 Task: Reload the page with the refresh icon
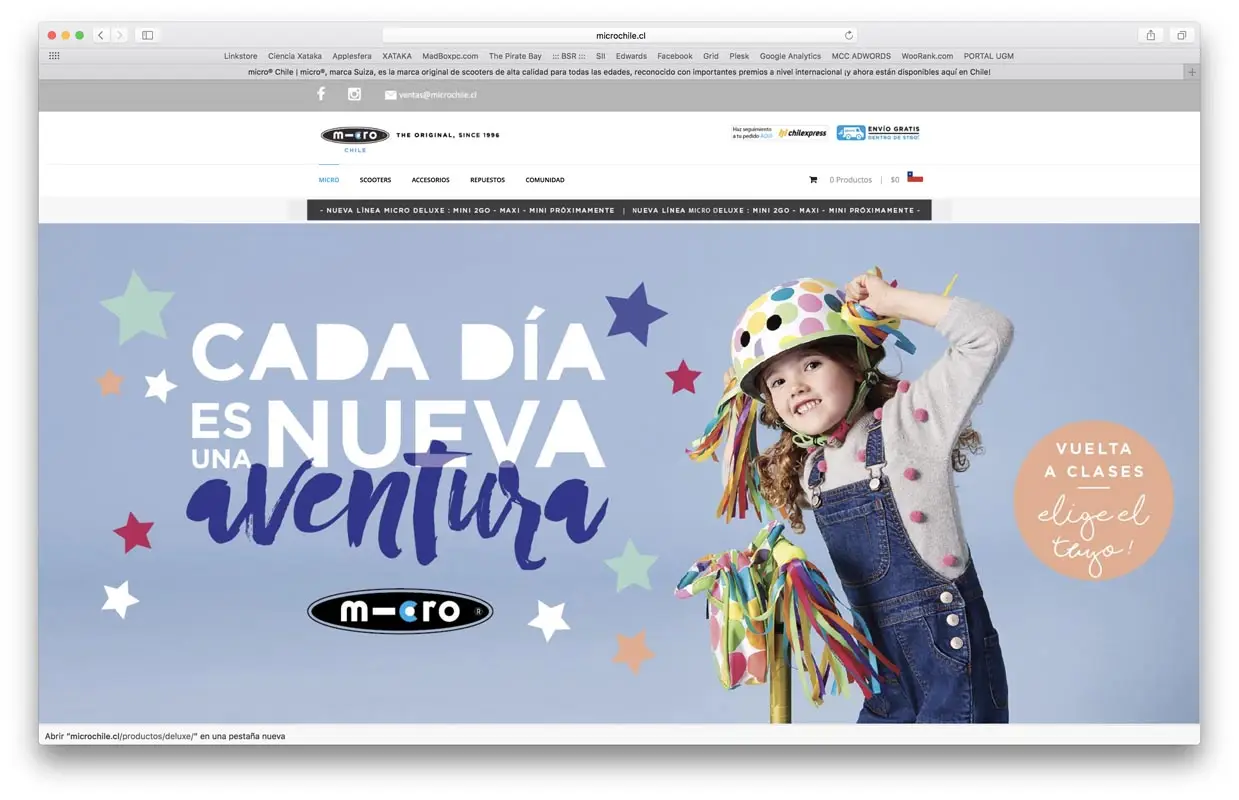pyautogui.click(x=849, y=35)
